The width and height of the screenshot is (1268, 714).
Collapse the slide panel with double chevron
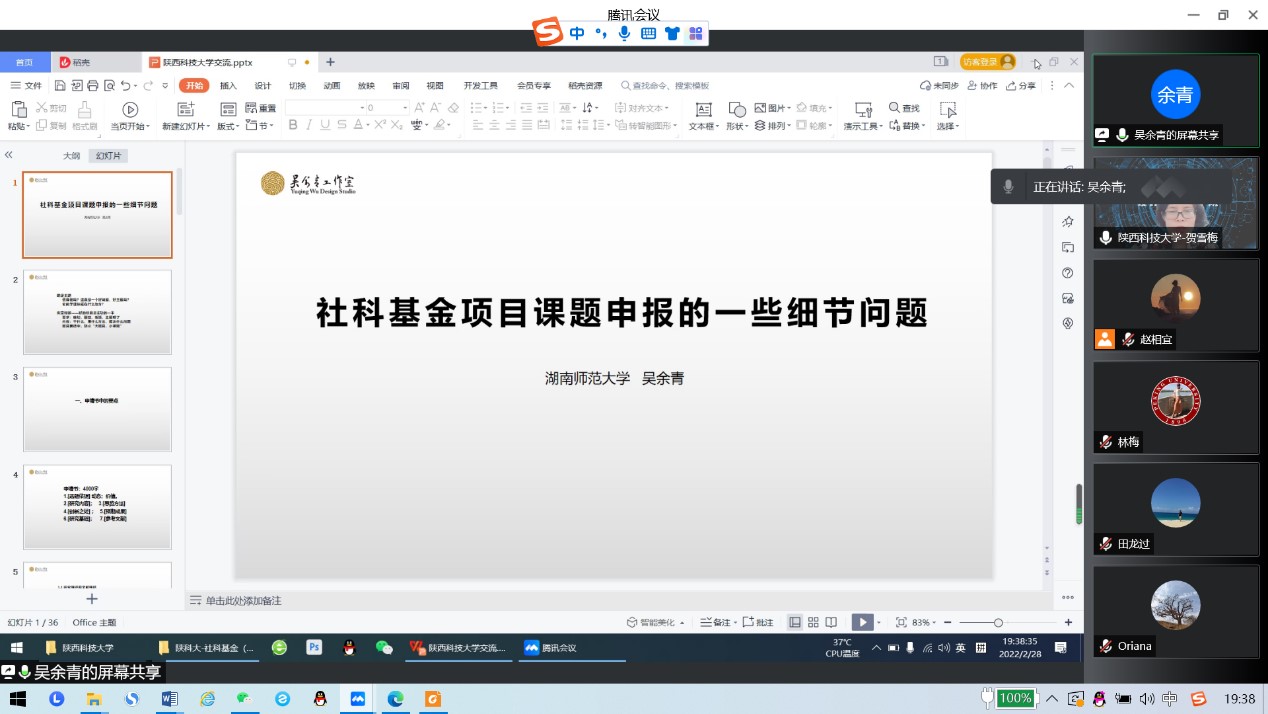coord(9,155)
